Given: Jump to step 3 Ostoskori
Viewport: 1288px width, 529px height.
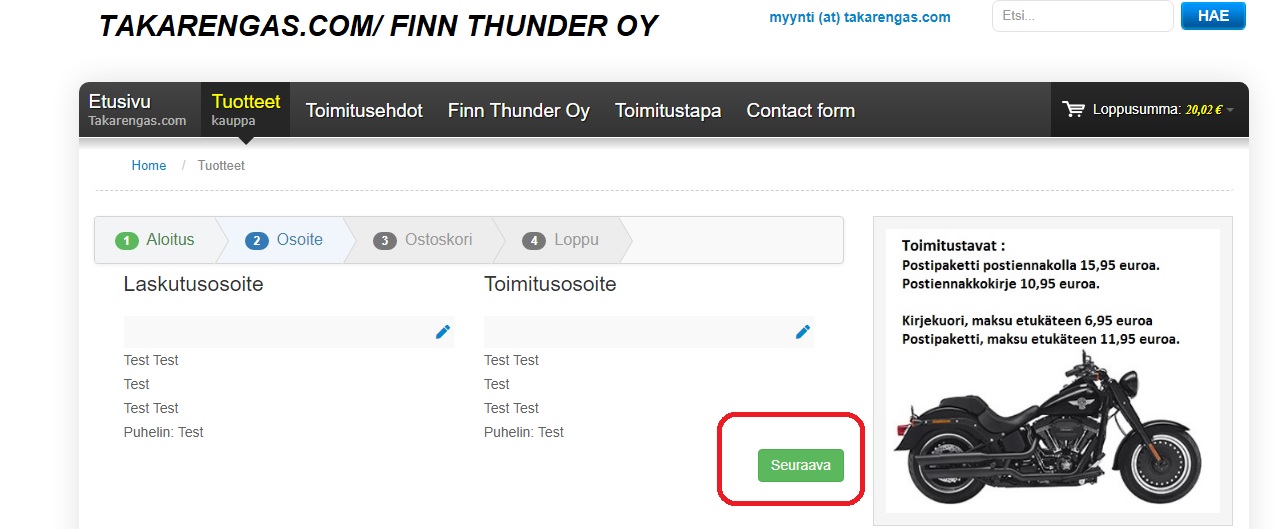Looking at the screenshot, I should tap(422, 240).
